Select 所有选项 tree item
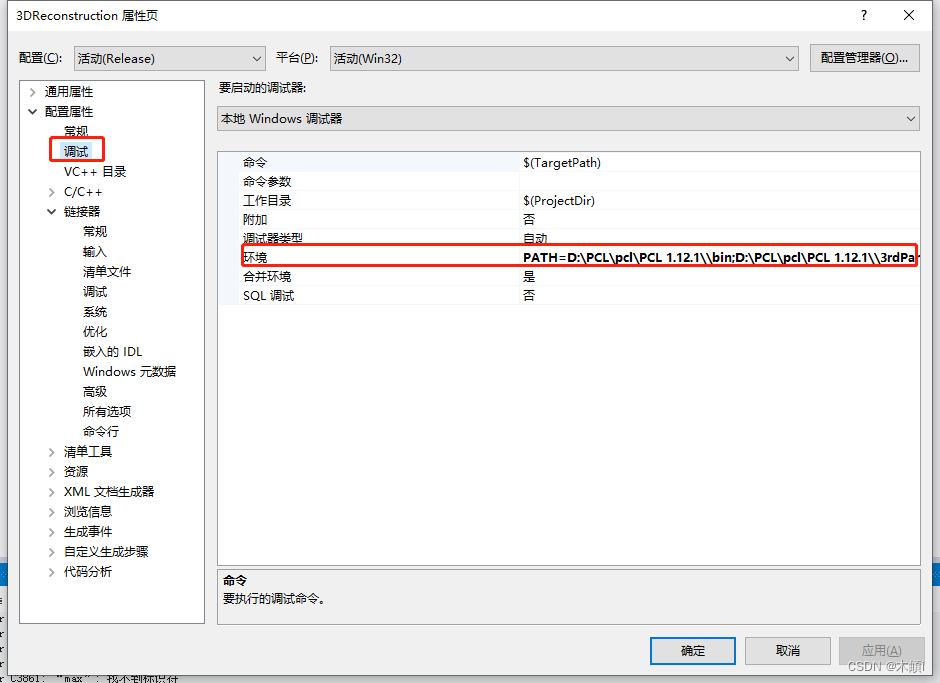This screenshot has width=940, height=683. (107, 411)
